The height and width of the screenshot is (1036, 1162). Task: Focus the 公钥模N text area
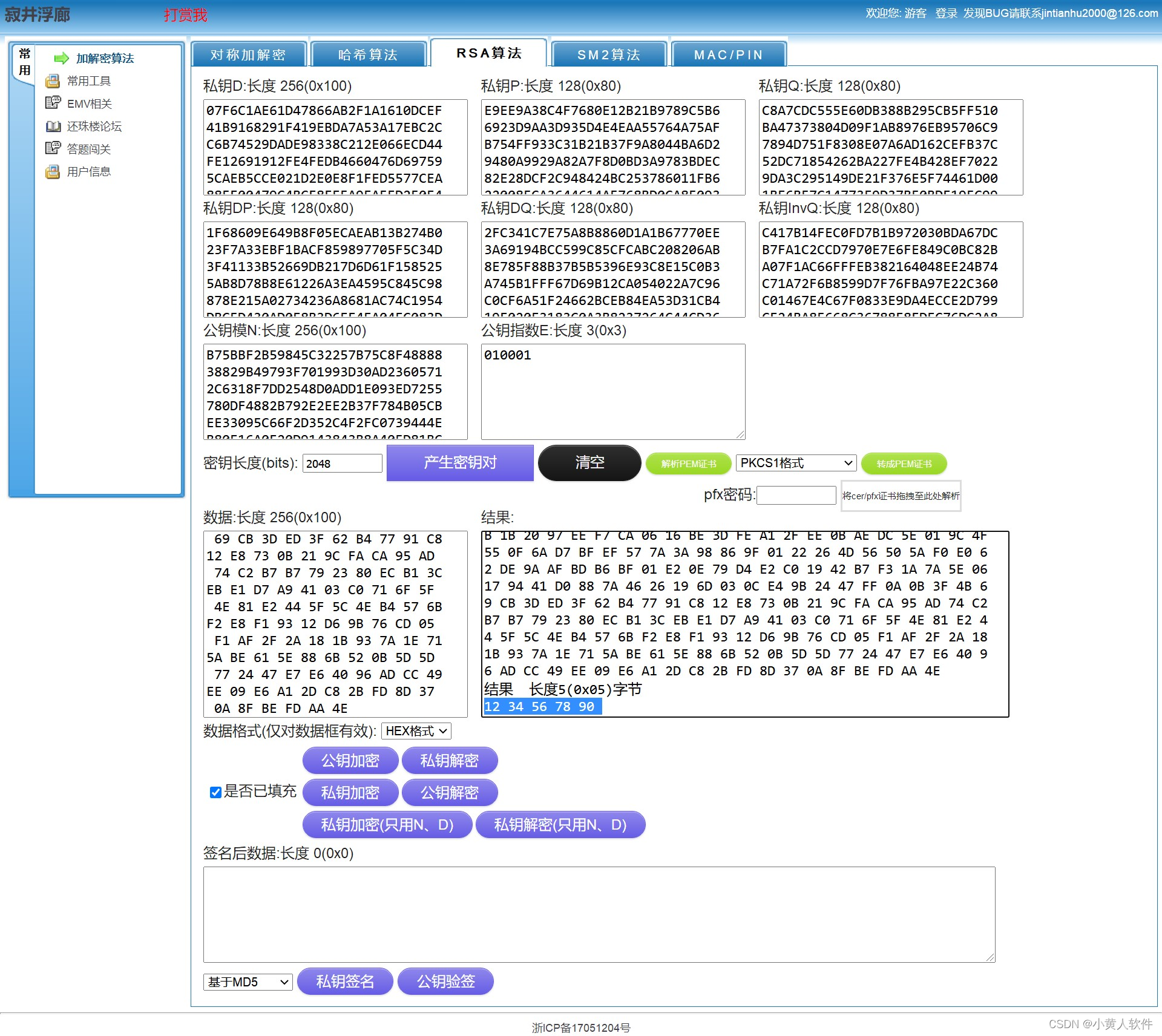[x=335, y=392]
